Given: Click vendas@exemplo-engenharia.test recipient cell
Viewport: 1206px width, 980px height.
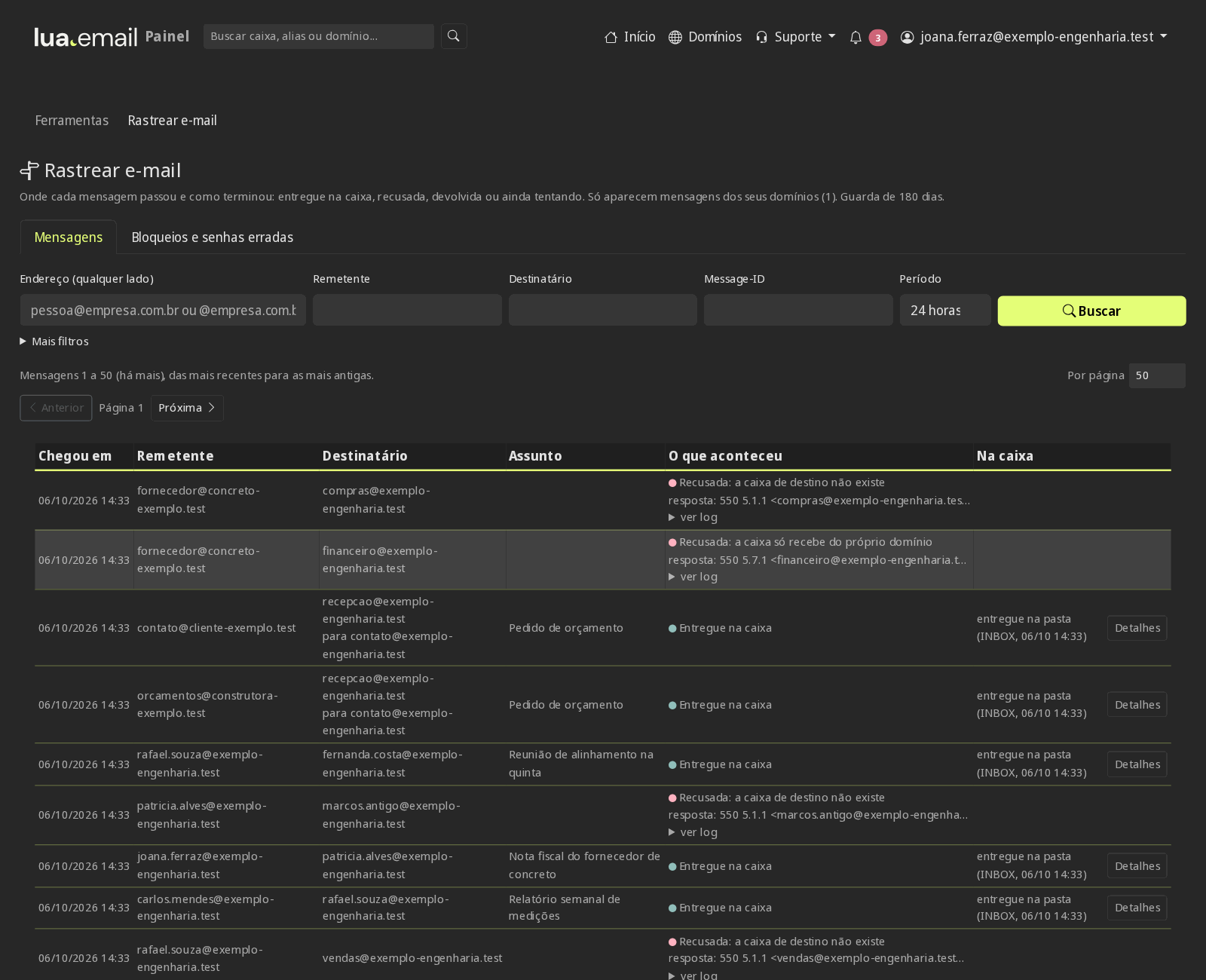Looking at the screenshot, I should 412,958.
